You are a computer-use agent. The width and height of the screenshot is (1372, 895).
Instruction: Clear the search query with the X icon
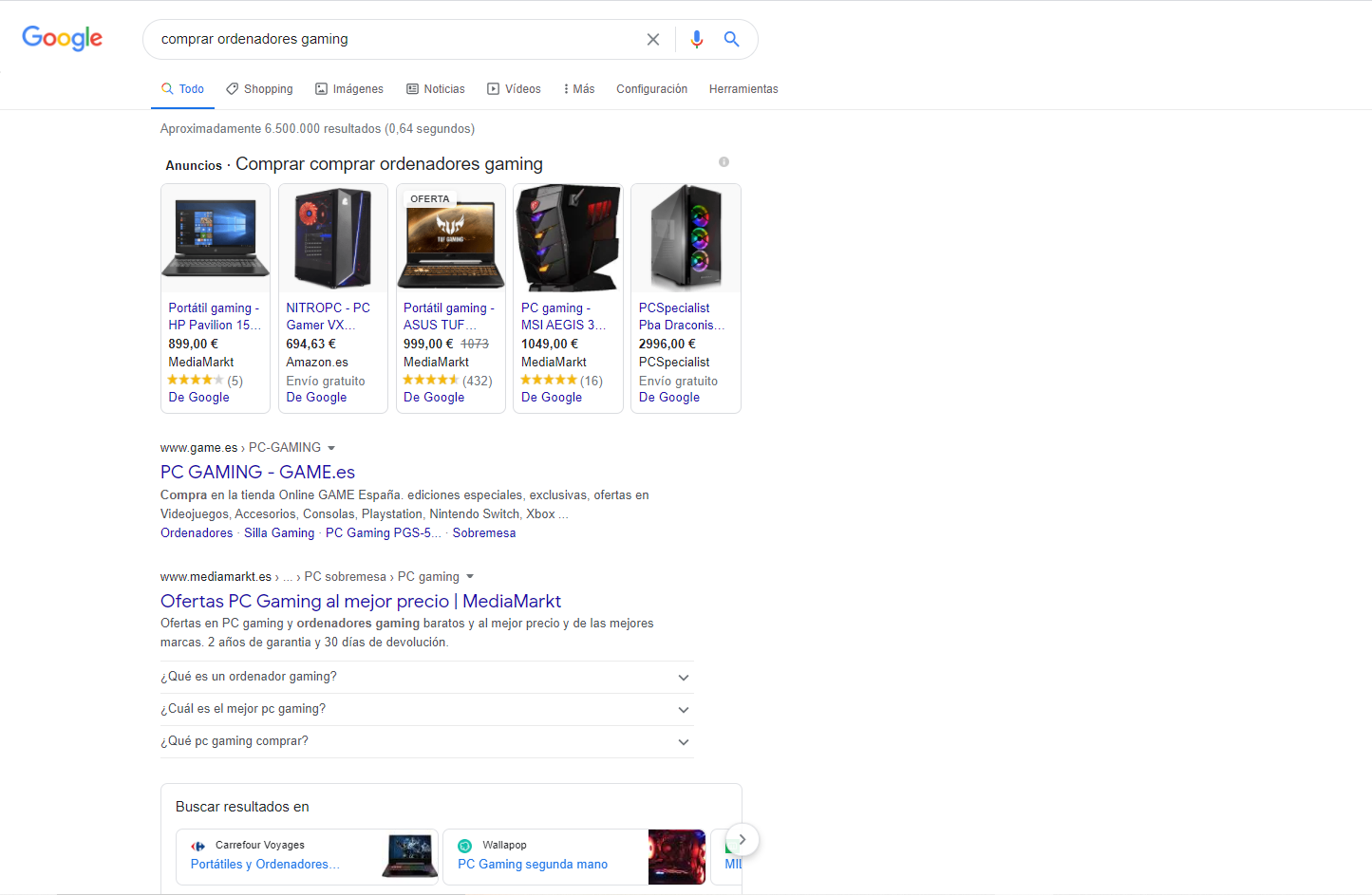[652, 39]
